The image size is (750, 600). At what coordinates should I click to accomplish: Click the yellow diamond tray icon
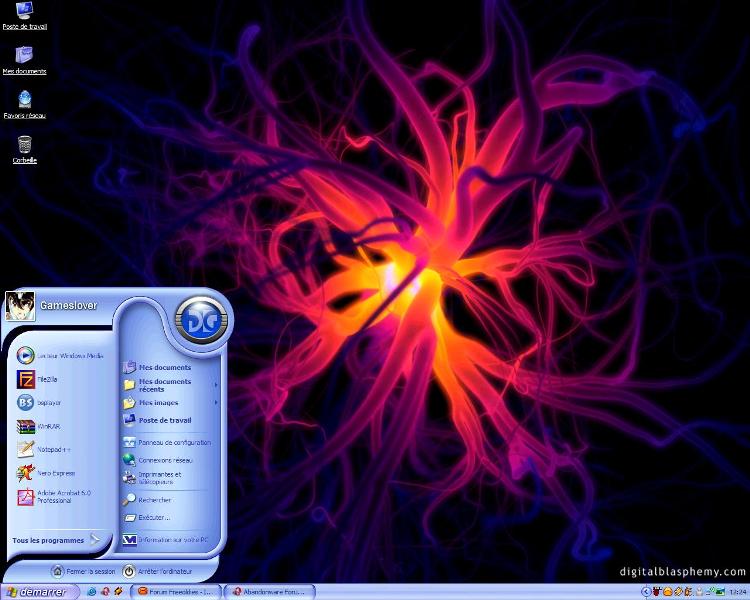(678, 592)
